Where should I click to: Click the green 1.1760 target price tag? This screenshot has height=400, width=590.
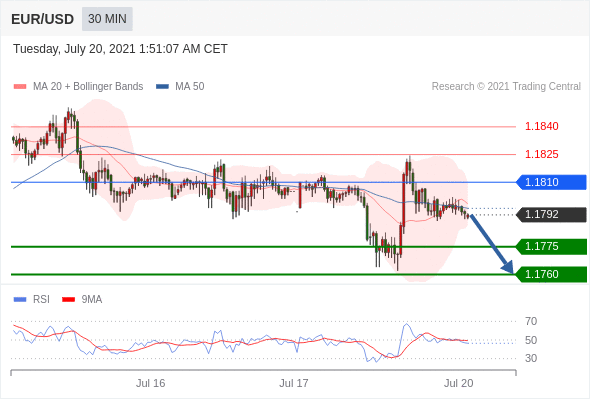pos(551,274)
